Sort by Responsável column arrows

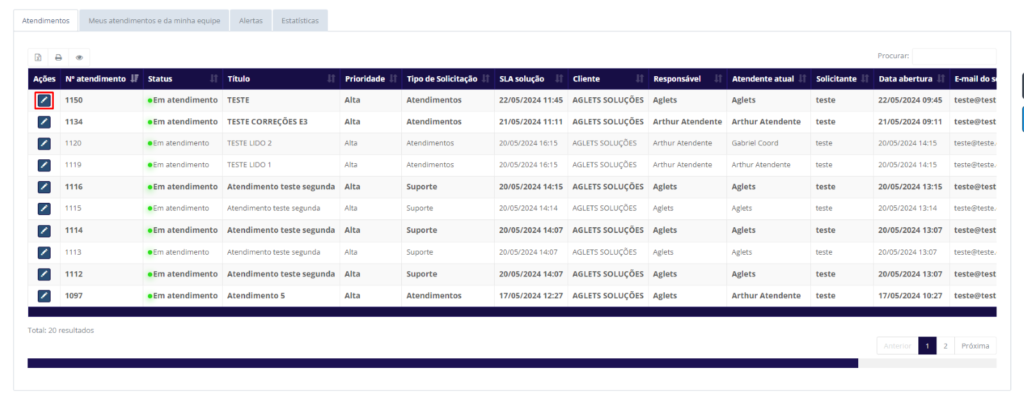coord(718,79)
